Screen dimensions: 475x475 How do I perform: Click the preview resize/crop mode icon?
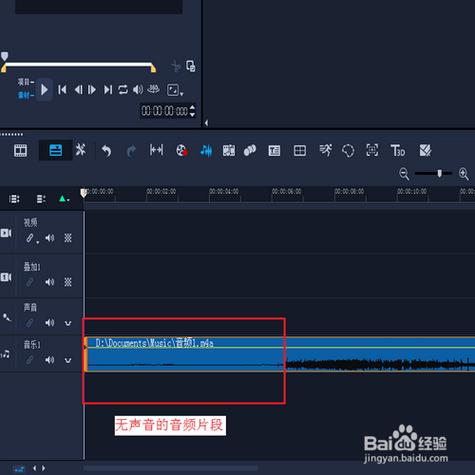pos(173,90)
